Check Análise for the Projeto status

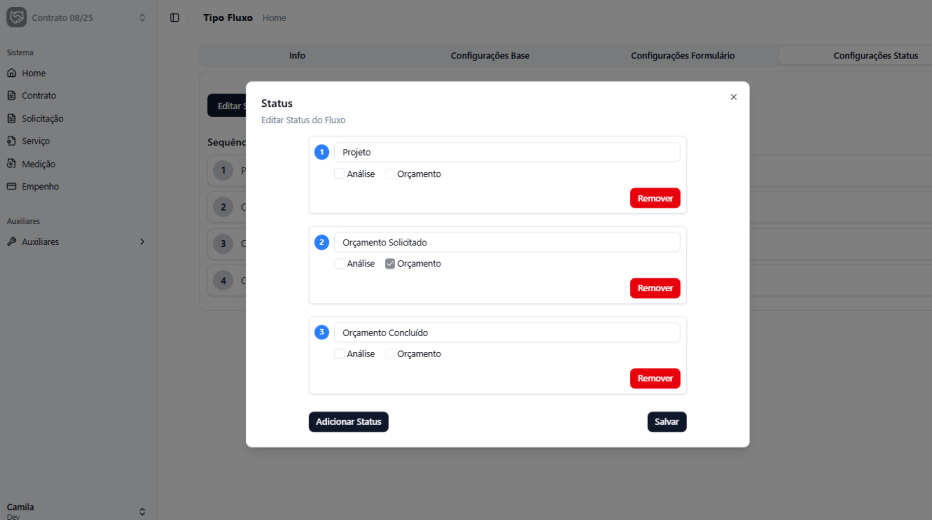pyautogui.click(x=339, y=174)
